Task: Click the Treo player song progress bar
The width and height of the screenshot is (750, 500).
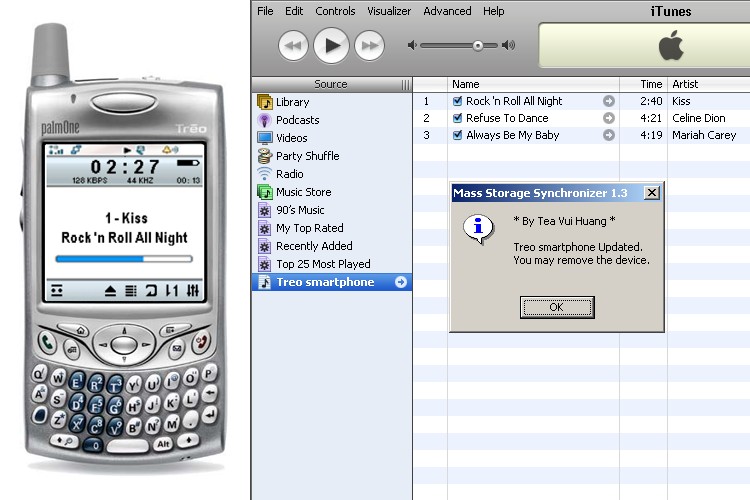Action: pos(124,259)
